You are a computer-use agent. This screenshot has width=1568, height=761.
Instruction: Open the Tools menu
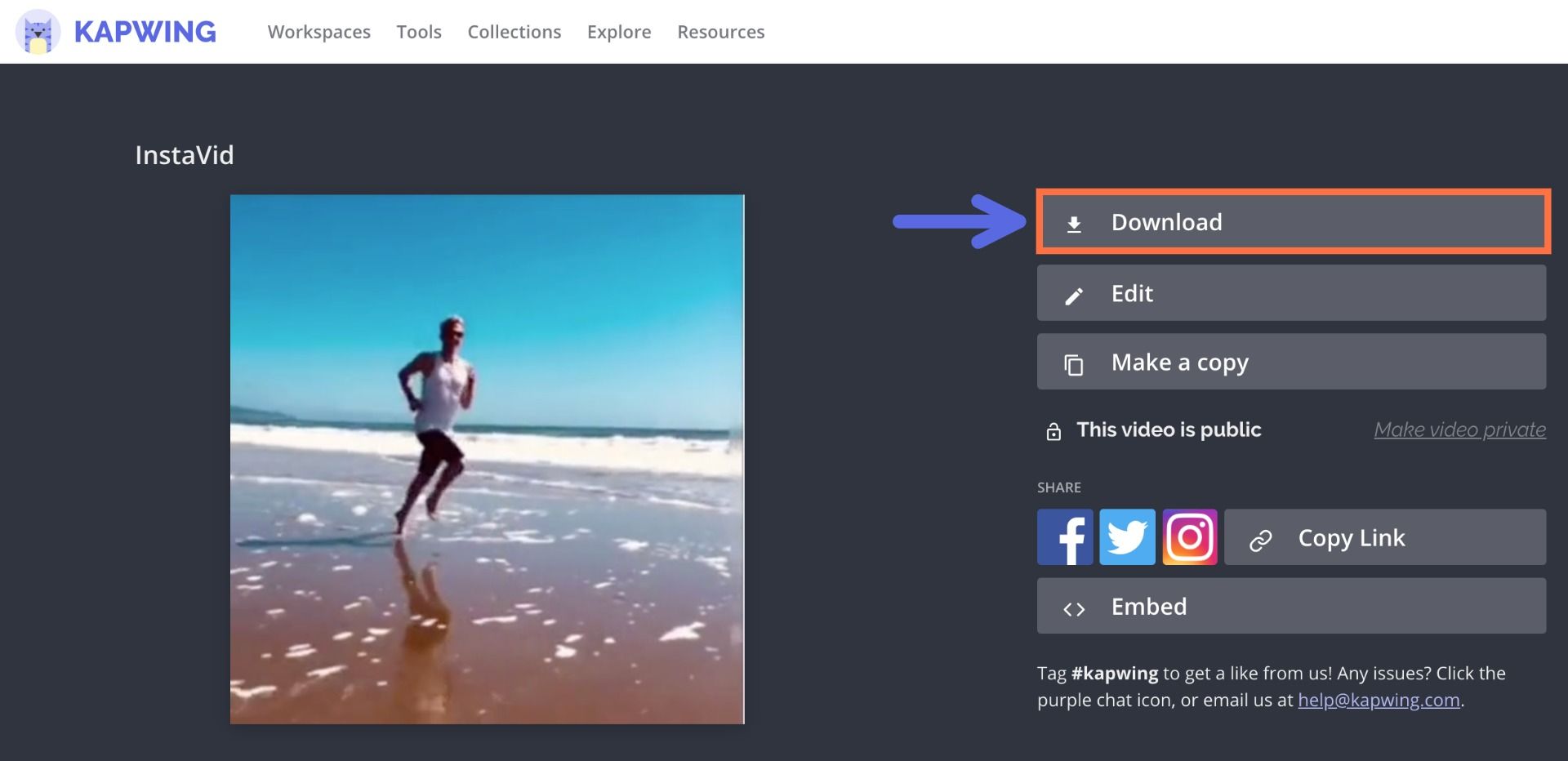(x=419, y=32)
